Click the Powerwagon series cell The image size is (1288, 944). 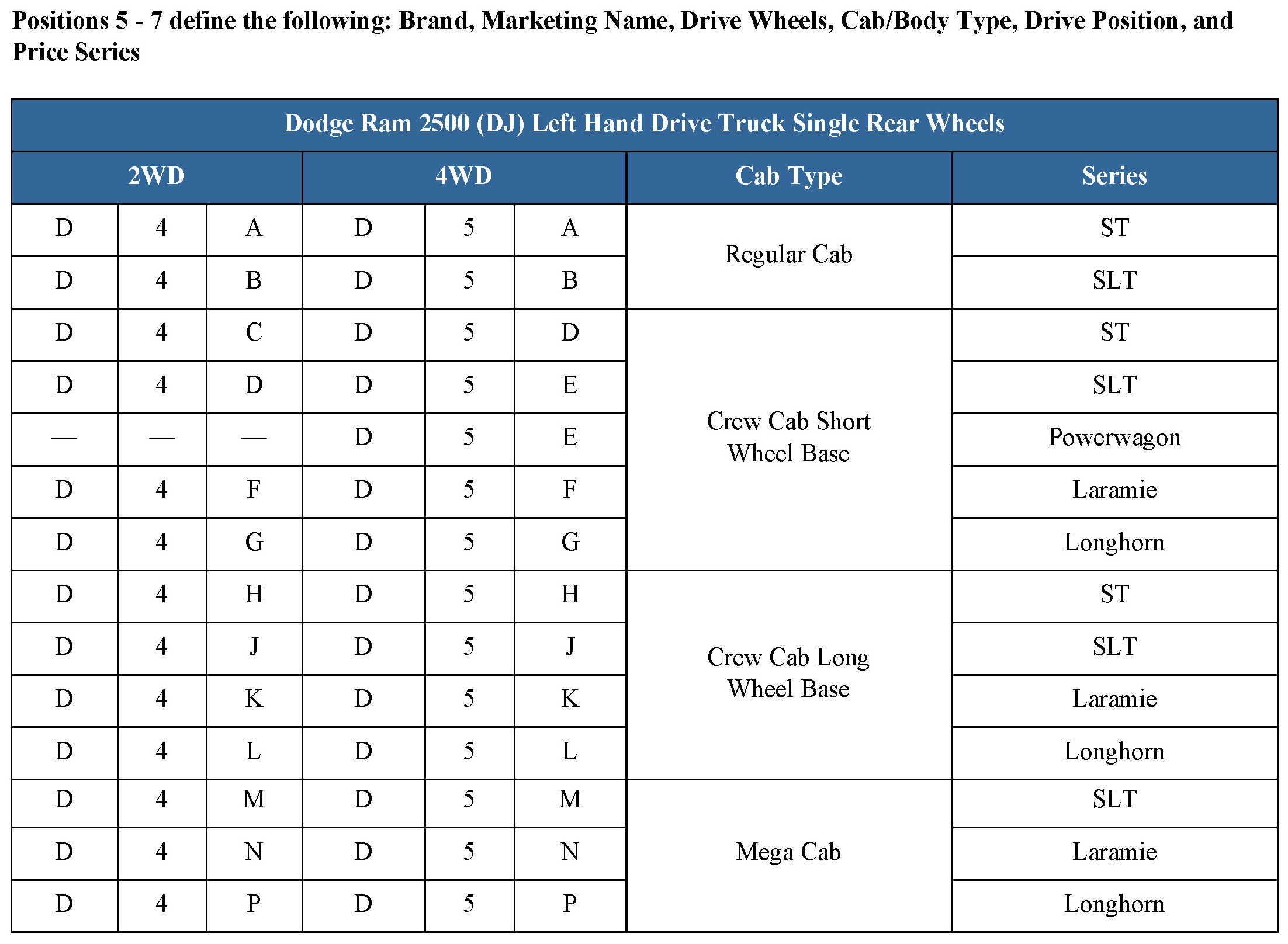pyautogui.click(x=1114, y=438)
